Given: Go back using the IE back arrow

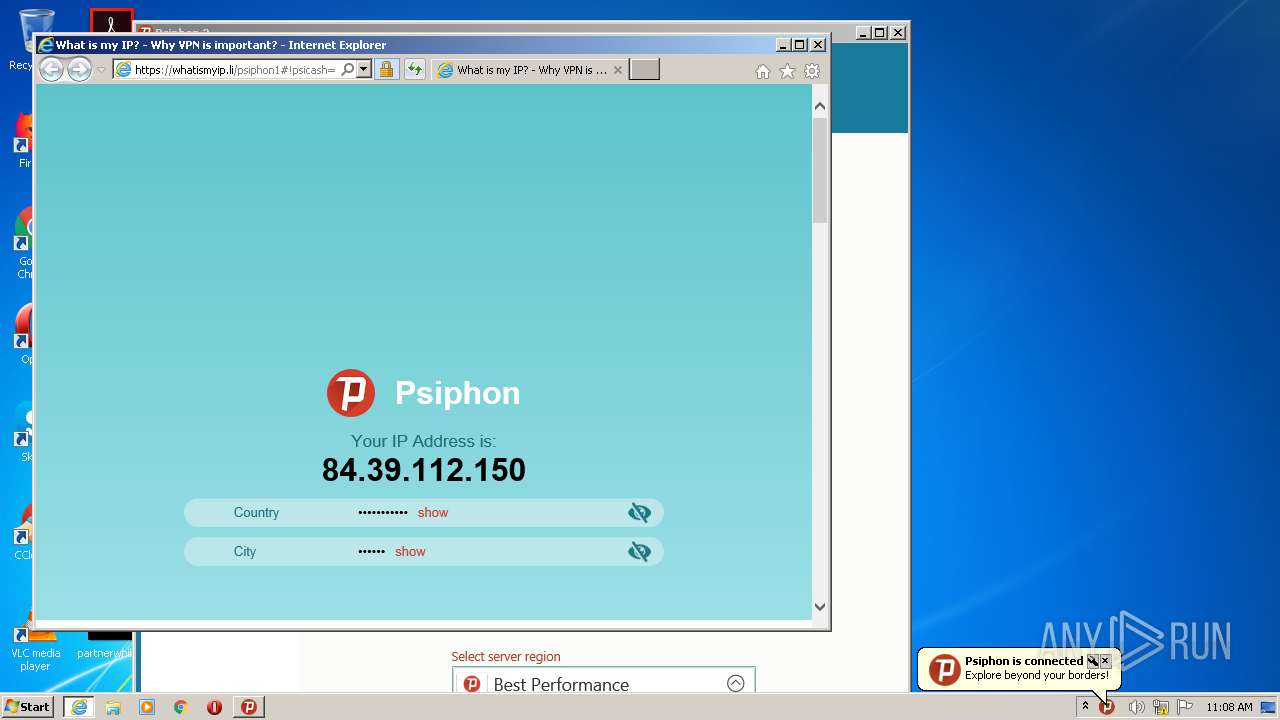Looking at the screenshot, I should point(51,70).
